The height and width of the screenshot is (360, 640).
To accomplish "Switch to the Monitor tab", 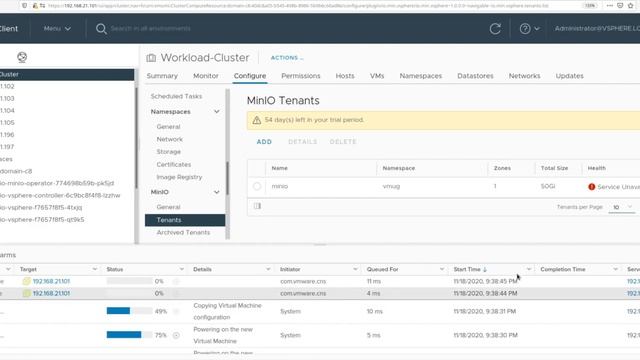I will [x=206, y=76].
